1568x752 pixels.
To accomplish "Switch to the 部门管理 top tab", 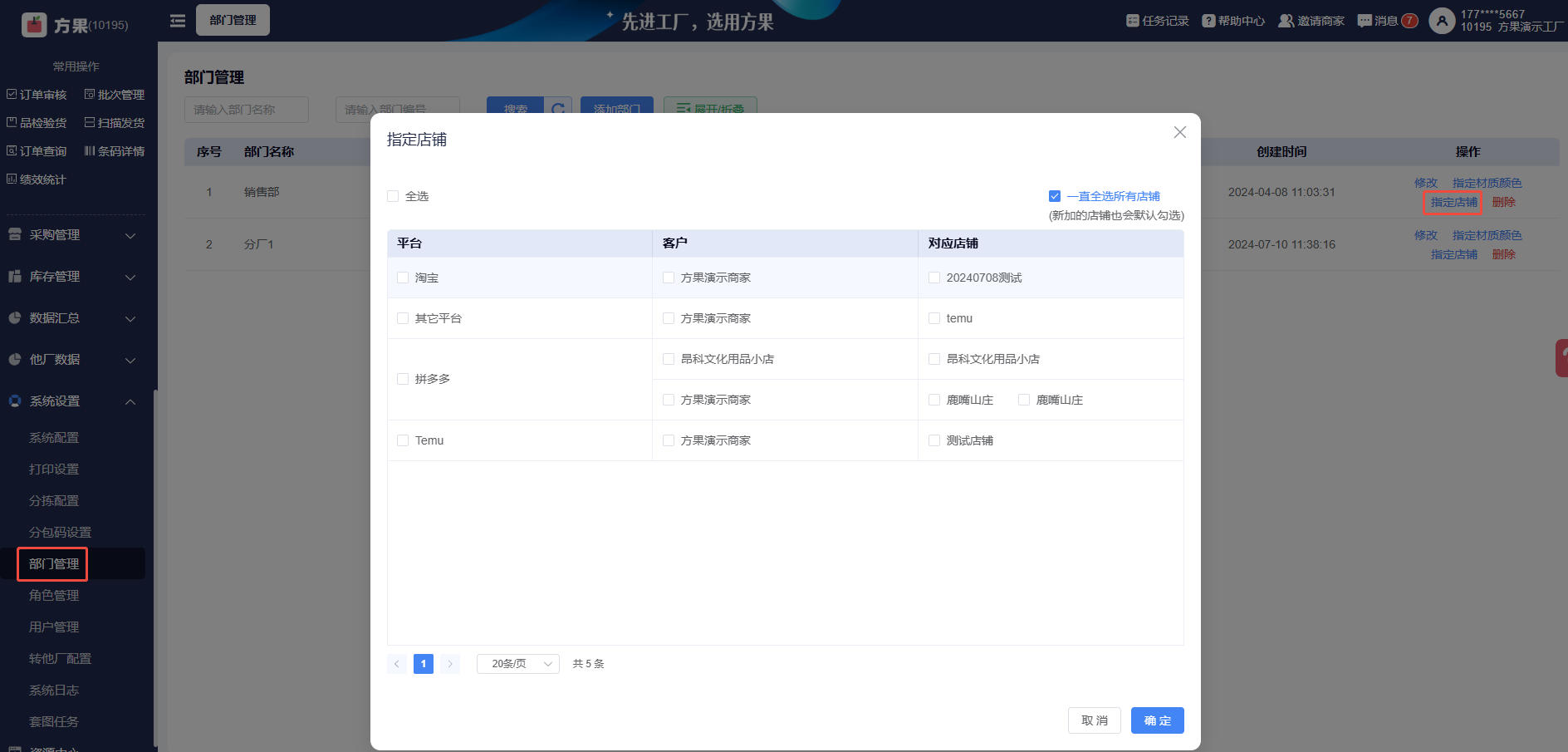I will [x=233, y=20].
